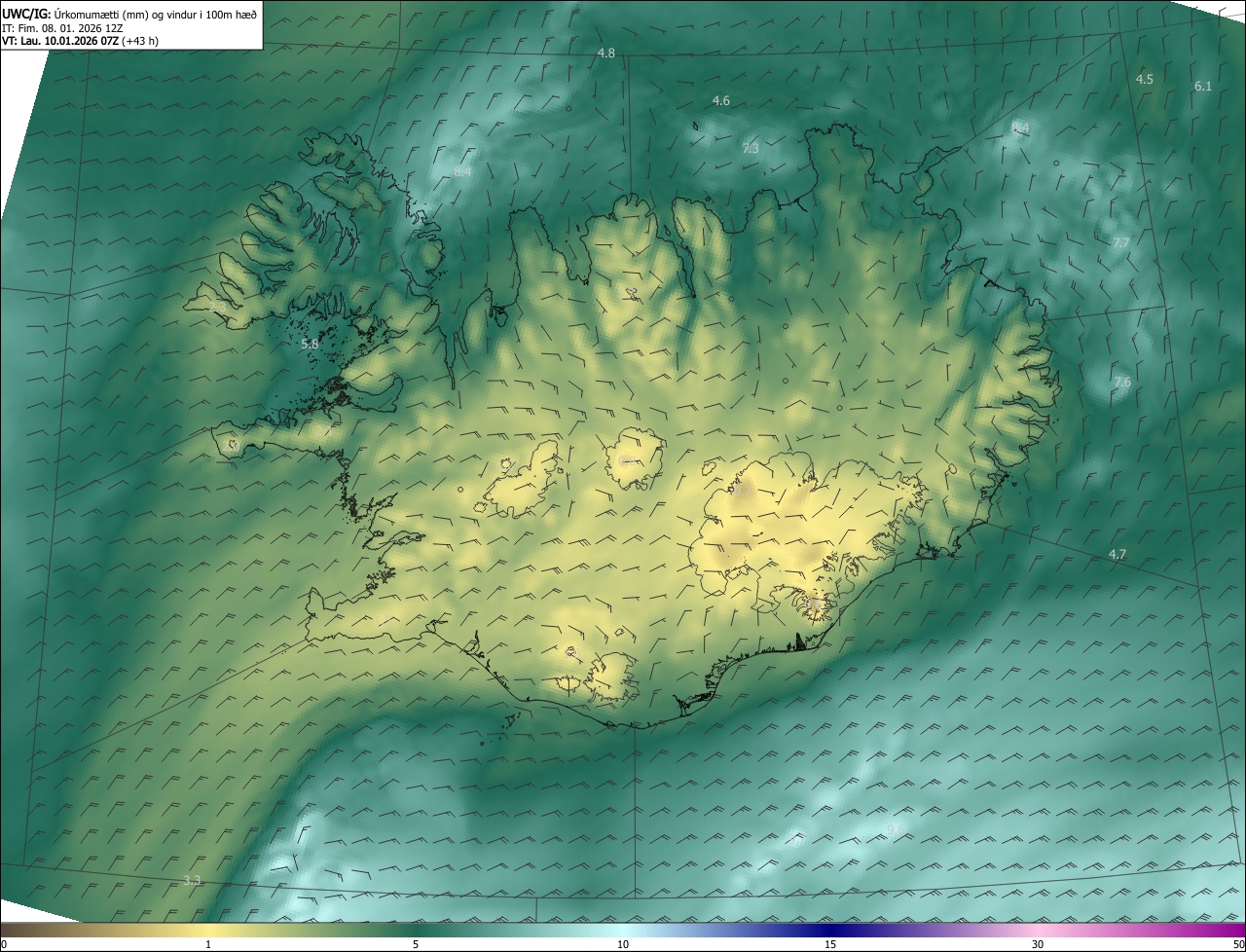Viewport: 1246px width, 952px height.
Task: Click the 7.3 value label
Action: pos(751,148)
